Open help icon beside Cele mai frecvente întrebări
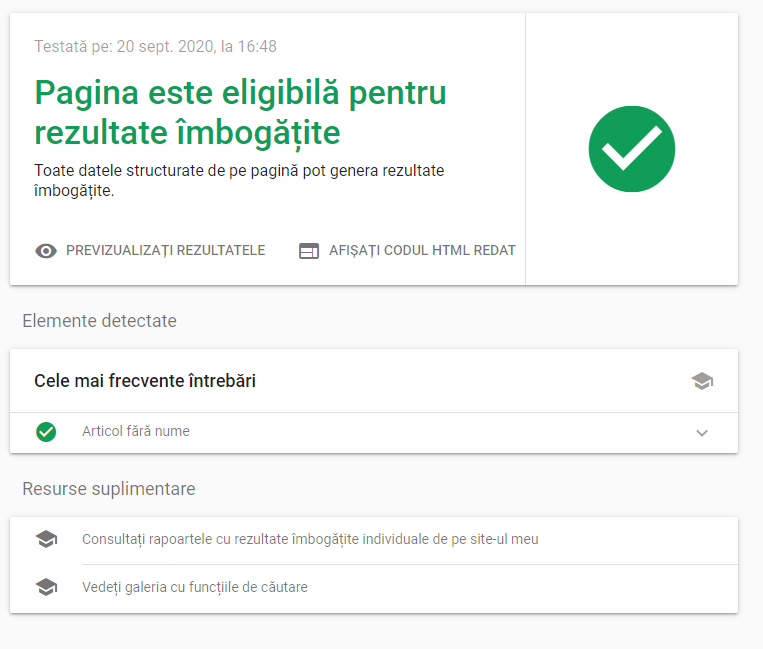 pos(702,381)
